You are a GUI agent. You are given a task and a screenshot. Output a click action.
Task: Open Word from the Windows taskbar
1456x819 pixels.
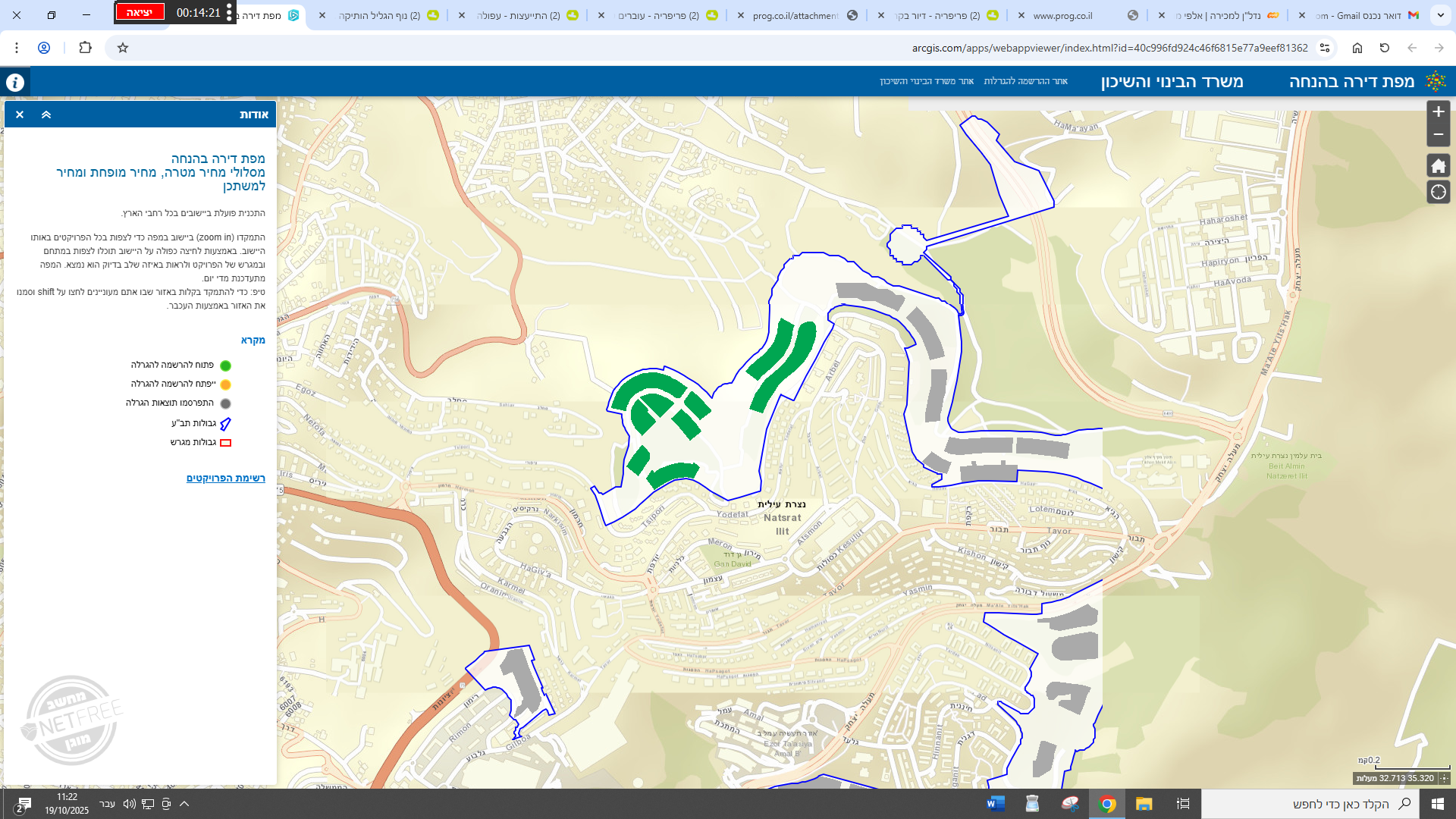[x=996, y=804]
